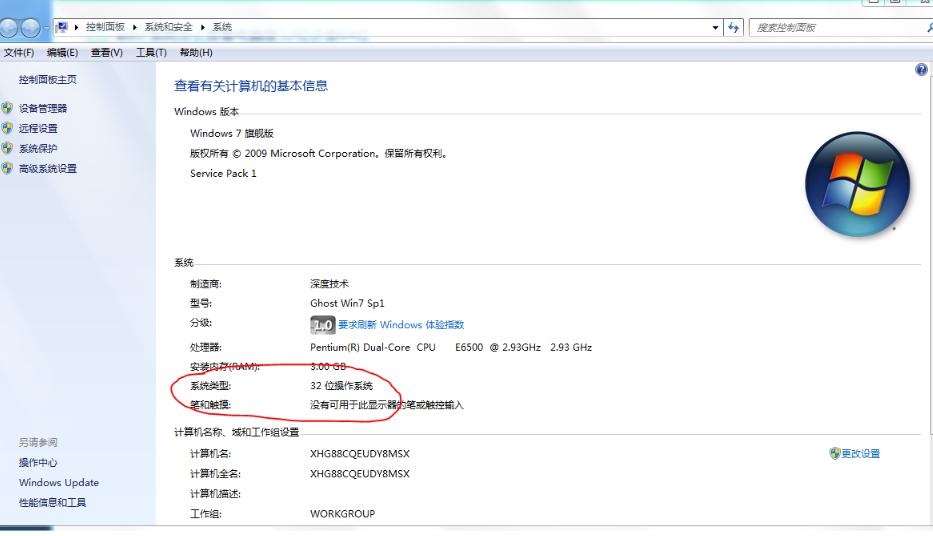Click 系统 breadcrumb in address bar
Viewport: 933px width, 536px height.
click(x=222, y=27)
